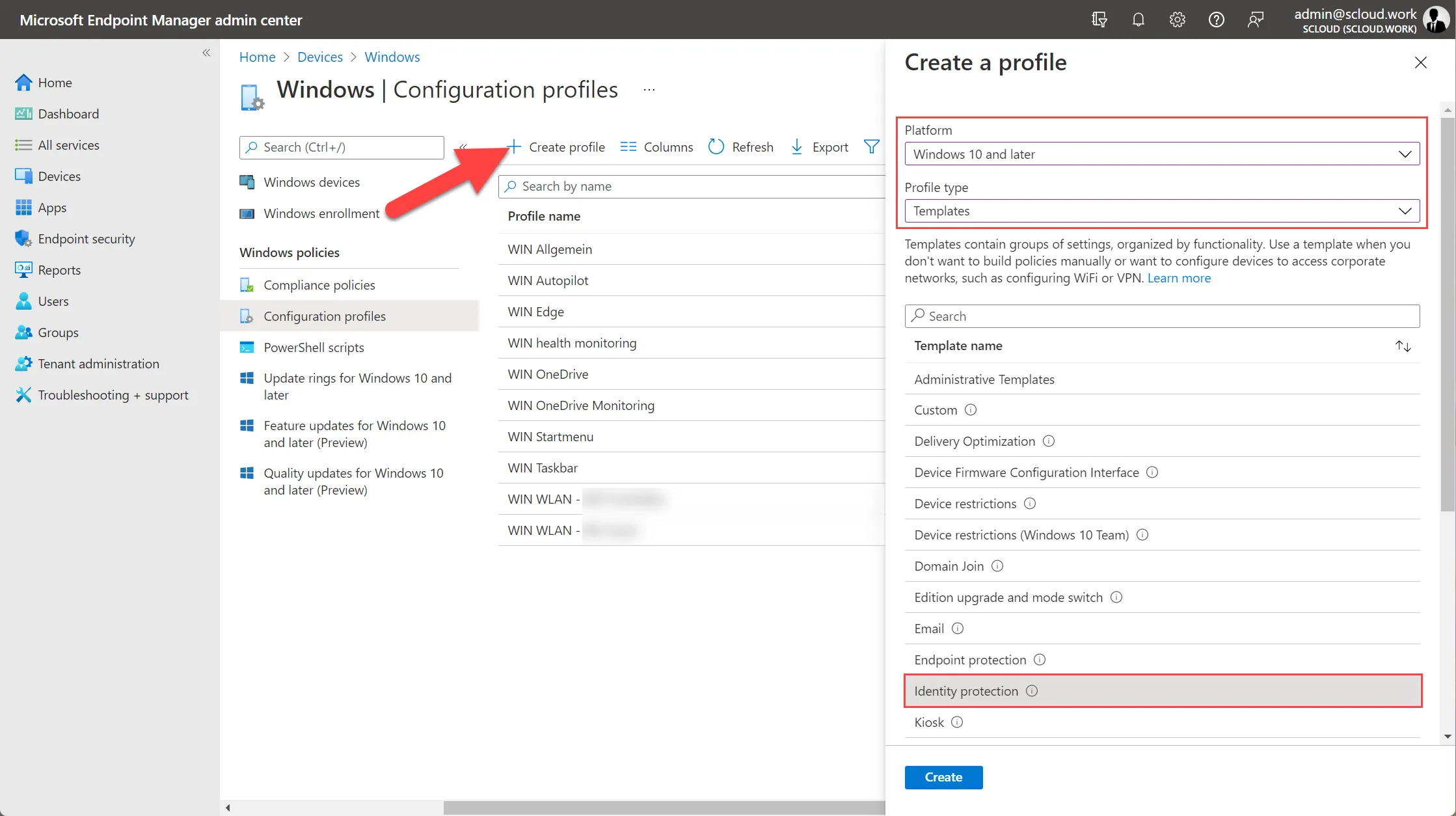The width and height of the screenshot is (1456, 816).
Task: Collapse the Windows blade menu
Action: [463, 147]
